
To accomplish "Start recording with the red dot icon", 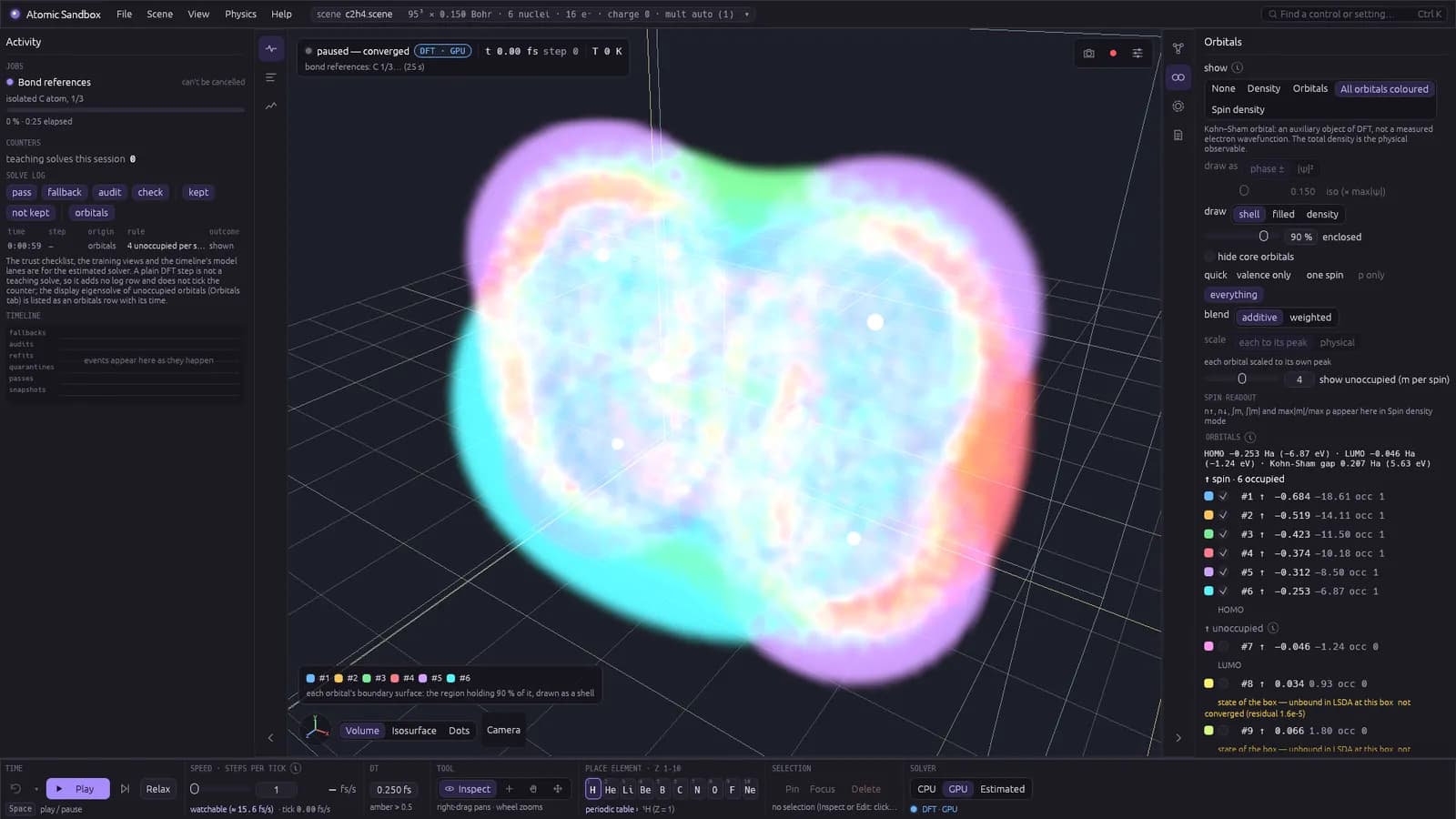I will click(1113, 54).
